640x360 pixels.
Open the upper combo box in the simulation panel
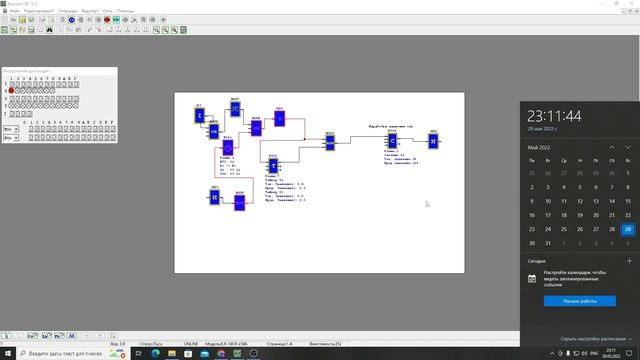(11, 129)
